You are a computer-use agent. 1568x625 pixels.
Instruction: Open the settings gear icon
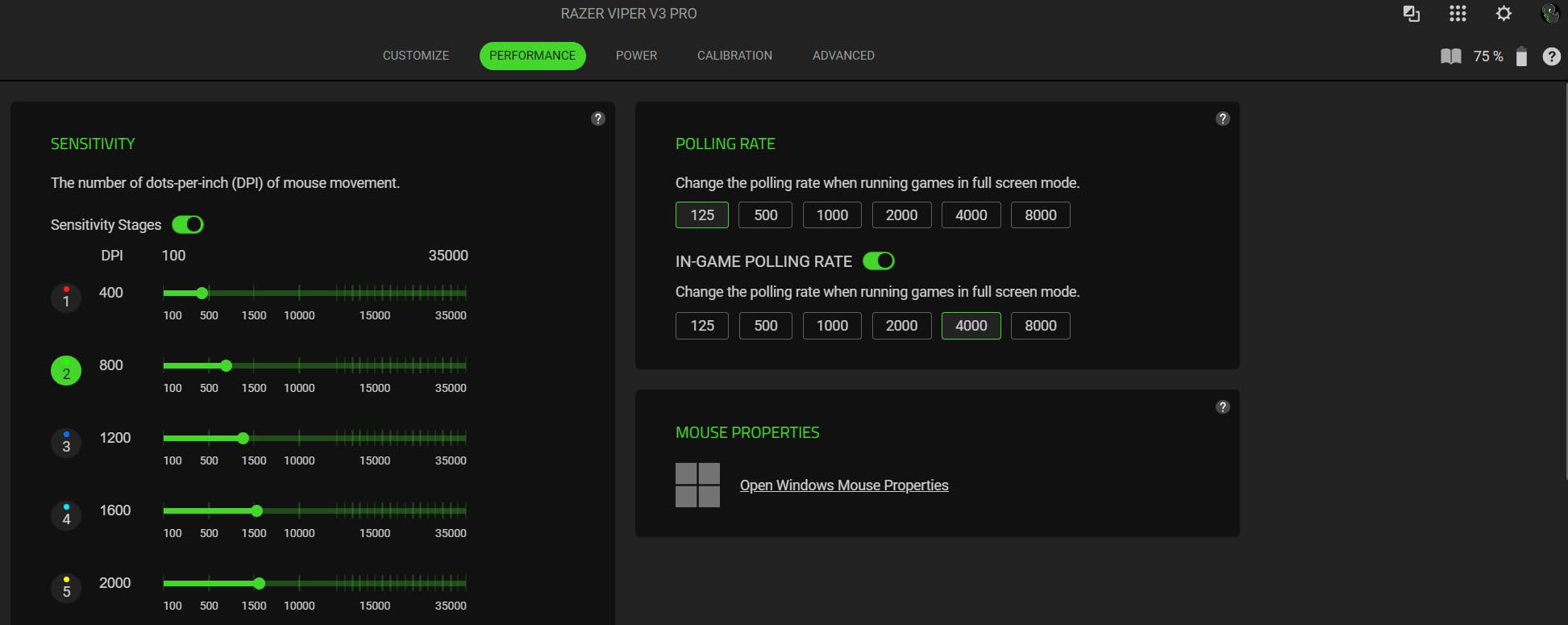pyautogui.click(x=1504, y=14)
